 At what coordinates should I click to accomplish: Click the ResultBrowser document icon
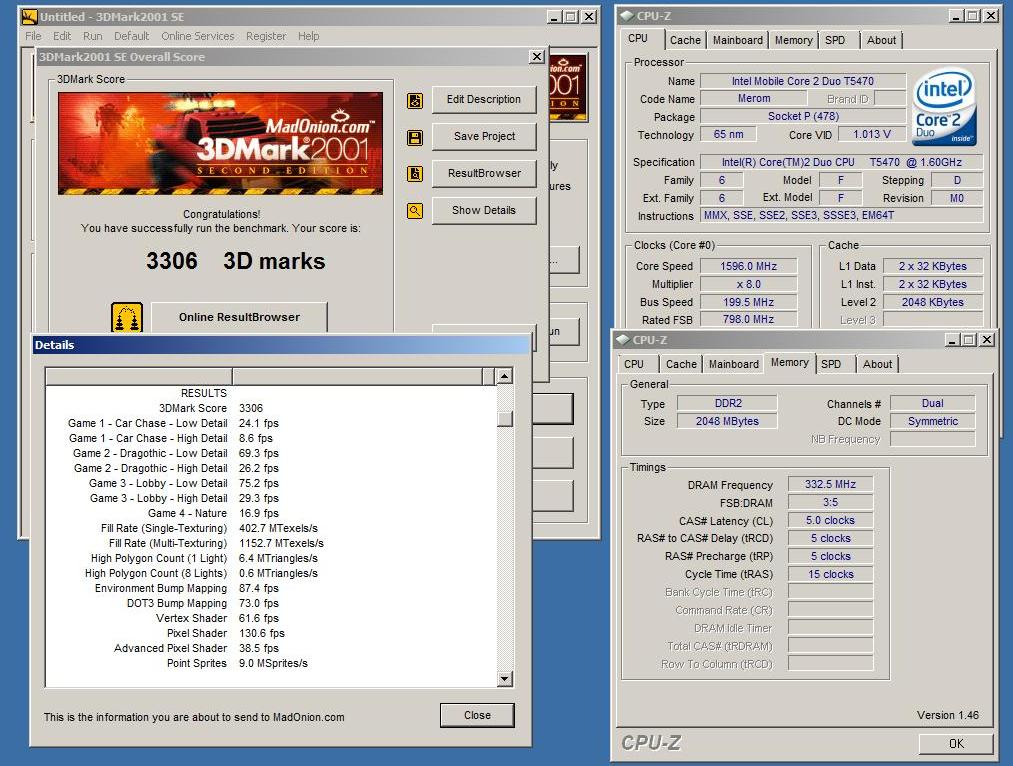415,174
